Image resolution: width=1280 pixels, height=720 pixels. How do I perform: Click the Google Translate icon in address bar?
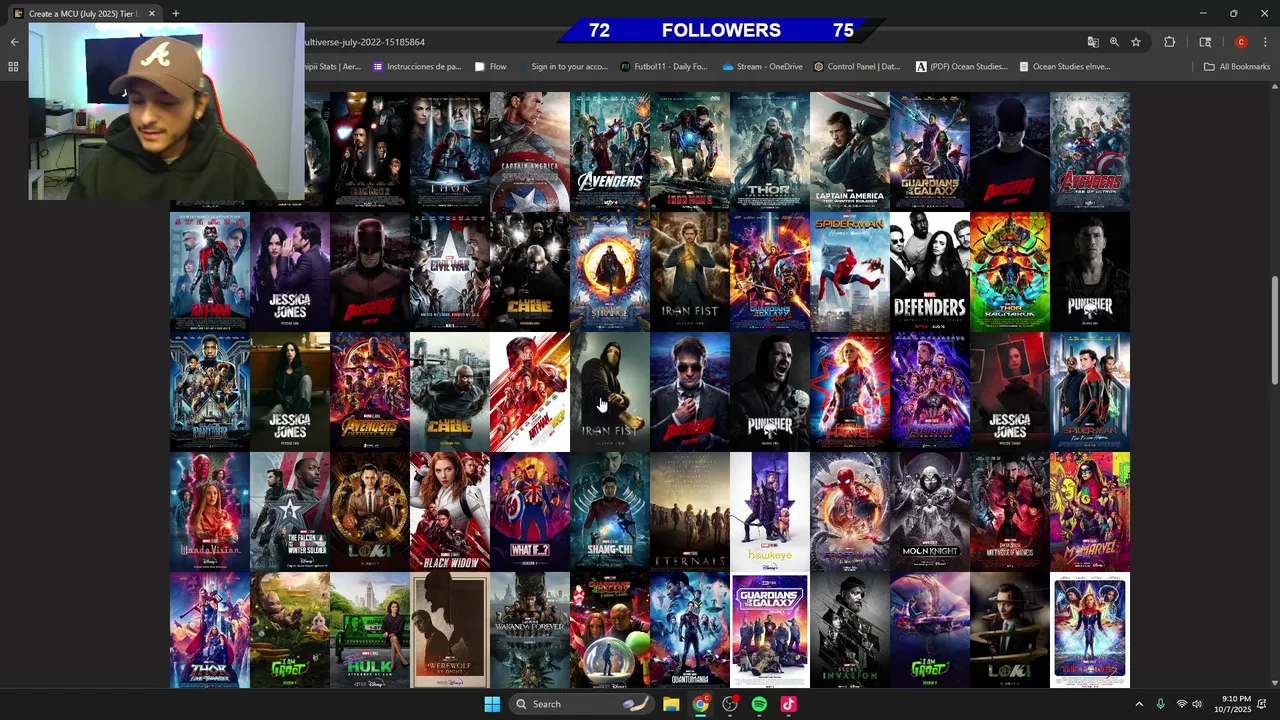click(x=1093, y=42)
